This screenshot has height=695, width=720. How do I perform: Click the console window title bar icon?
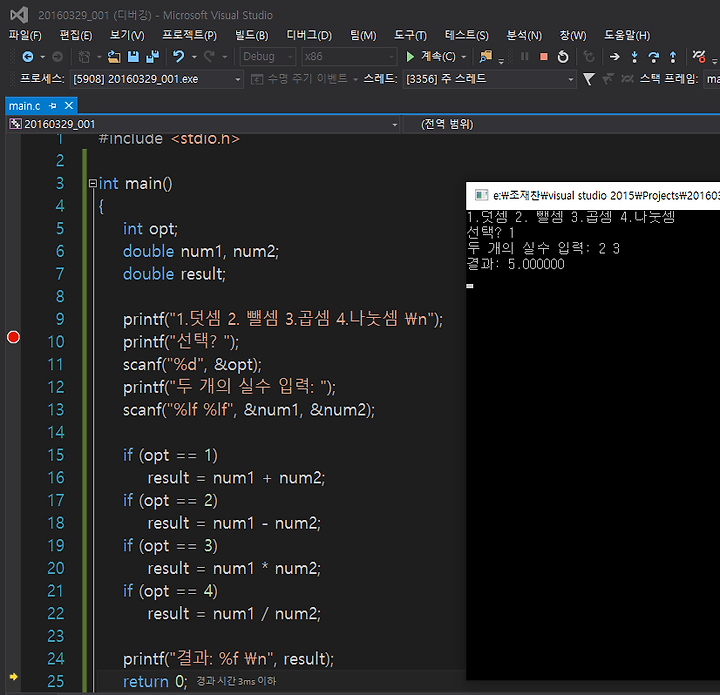click(481, 195)
